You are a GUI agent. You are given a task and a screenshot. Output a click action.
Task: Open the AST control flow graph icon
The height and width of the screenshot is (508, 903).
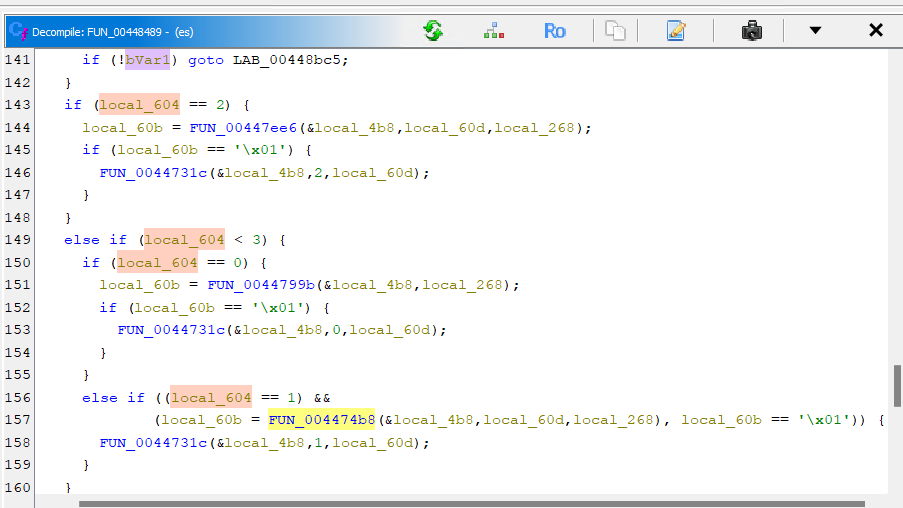pyautogui.click(x=494, y=31)
